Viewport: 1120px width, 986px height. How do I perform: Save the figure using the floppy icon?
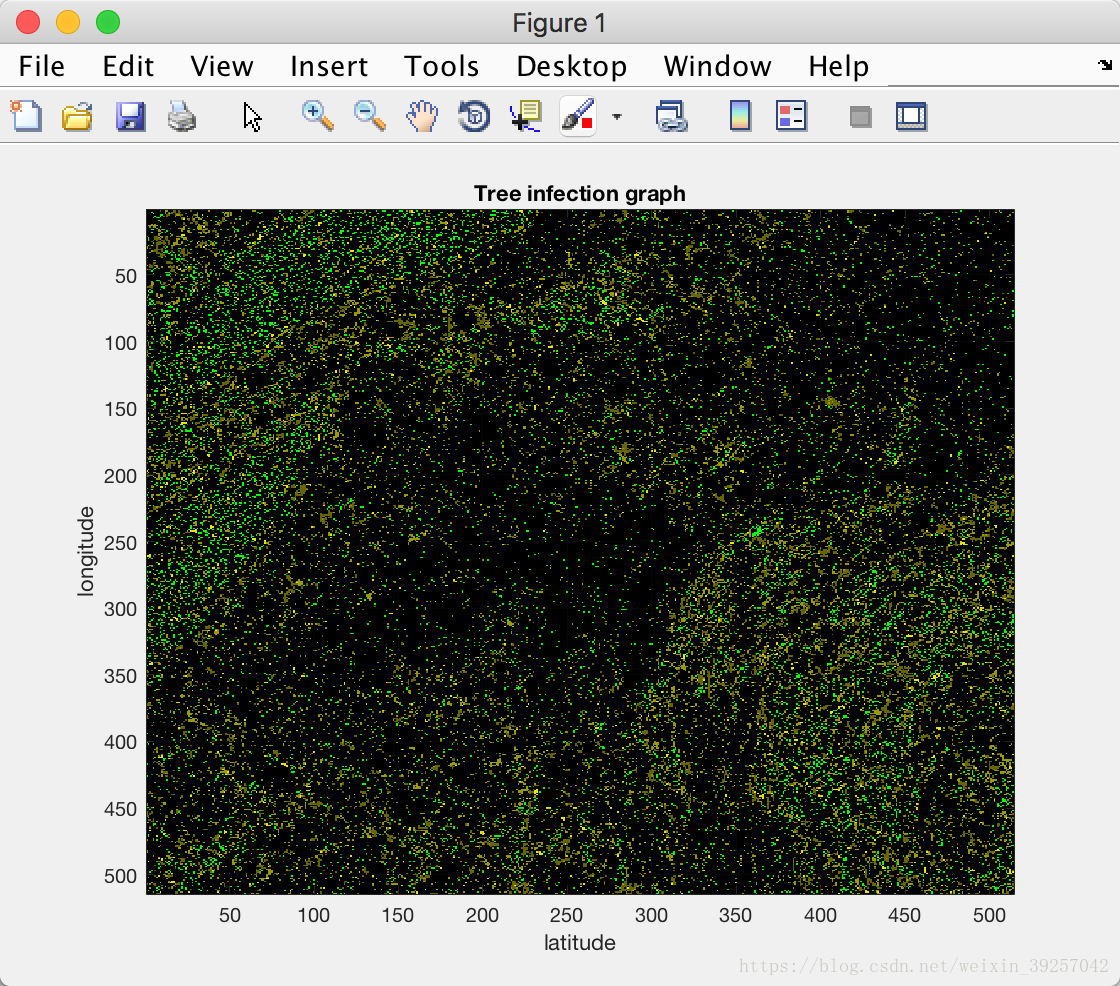point(130,116)
